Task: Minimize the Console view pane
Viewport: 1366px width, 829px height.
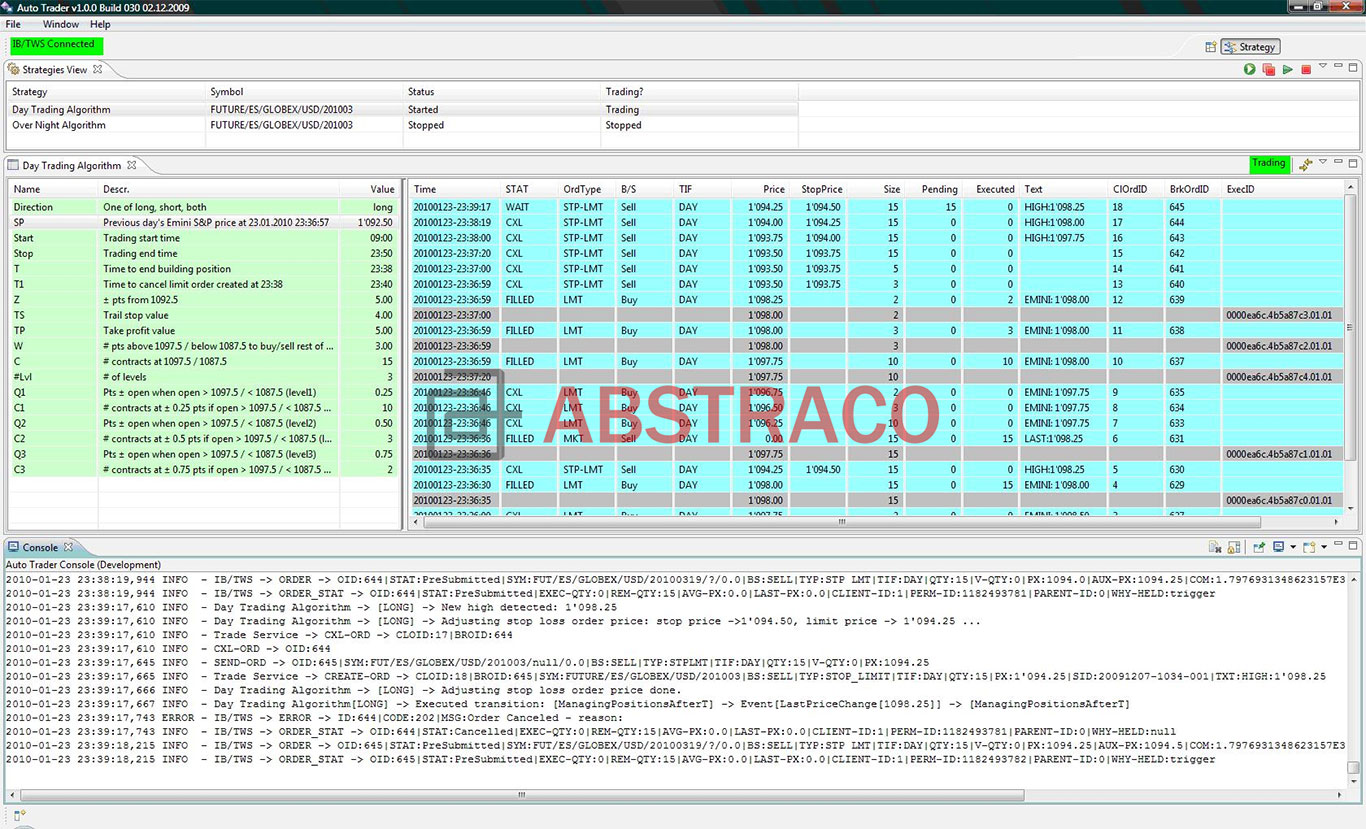Action: tap(1339, 545)
